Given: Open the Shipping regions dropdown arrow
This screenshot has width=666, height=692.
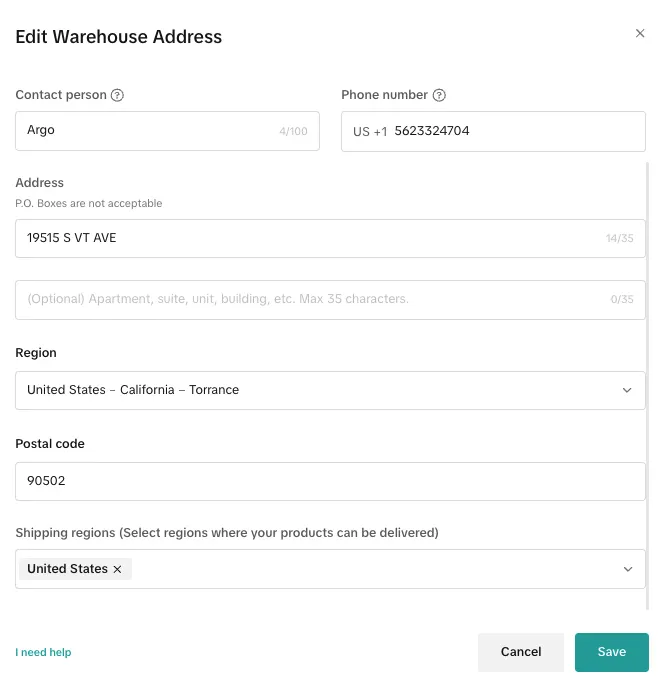Looking at the screenshot, I should pos(627,569).
